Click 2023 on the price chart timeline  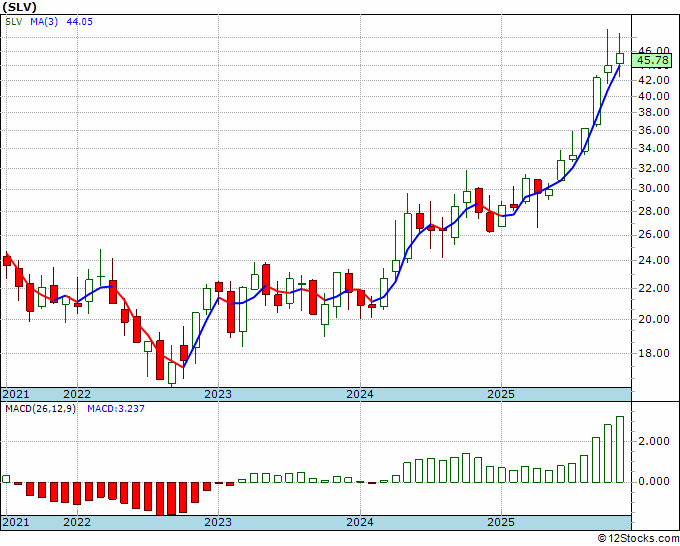[218, 395]
